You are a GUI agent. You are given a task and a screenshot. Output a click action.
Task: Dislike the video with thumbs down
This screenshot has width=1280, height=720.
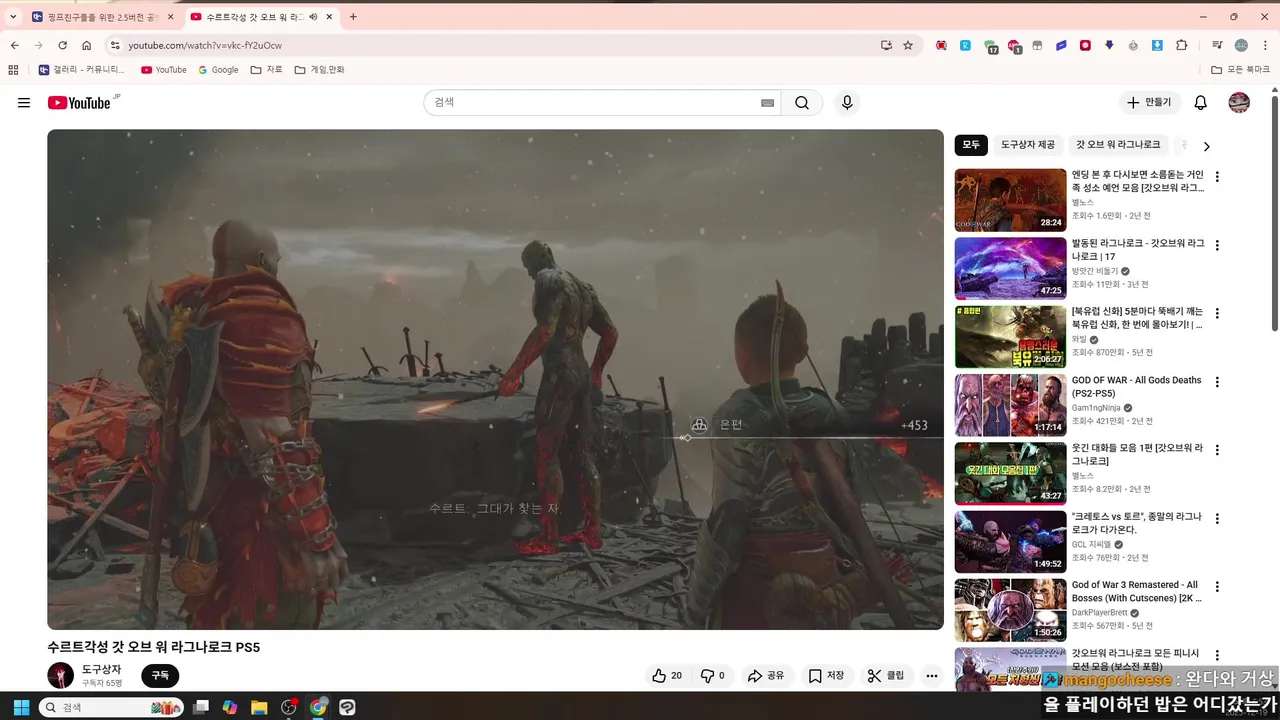[712, 676]
